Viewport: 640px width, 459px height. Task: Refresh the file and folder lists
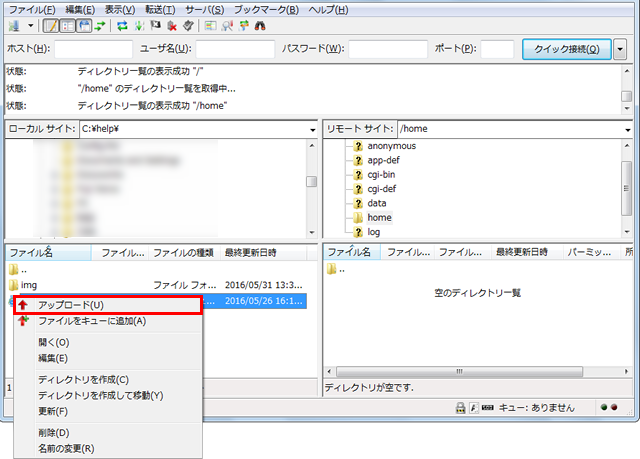pyautogui.click(x=122, y=26)
